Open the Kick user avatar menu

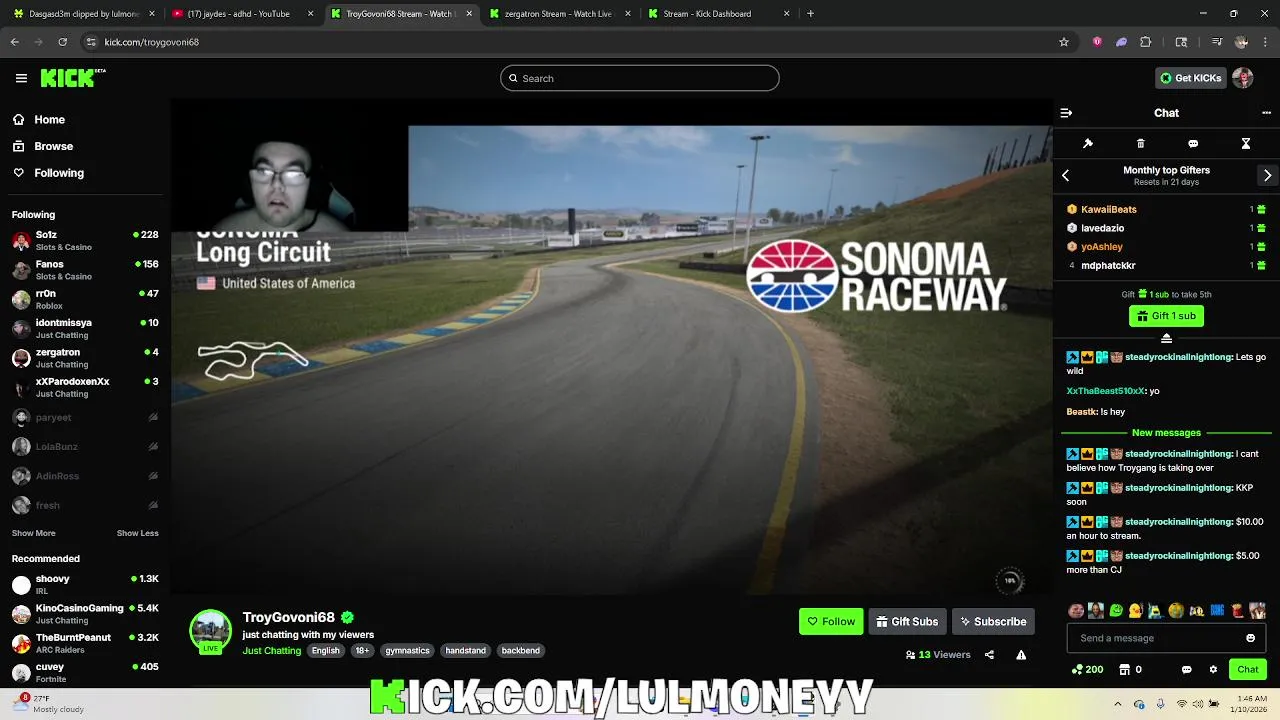click(1243, 78)
